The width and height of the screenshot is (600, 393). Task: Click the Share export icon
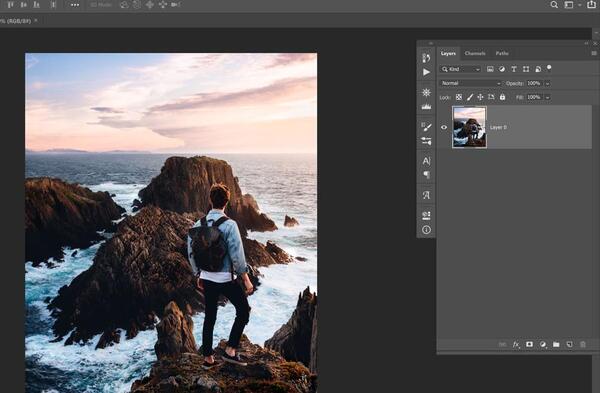[592, 4]
